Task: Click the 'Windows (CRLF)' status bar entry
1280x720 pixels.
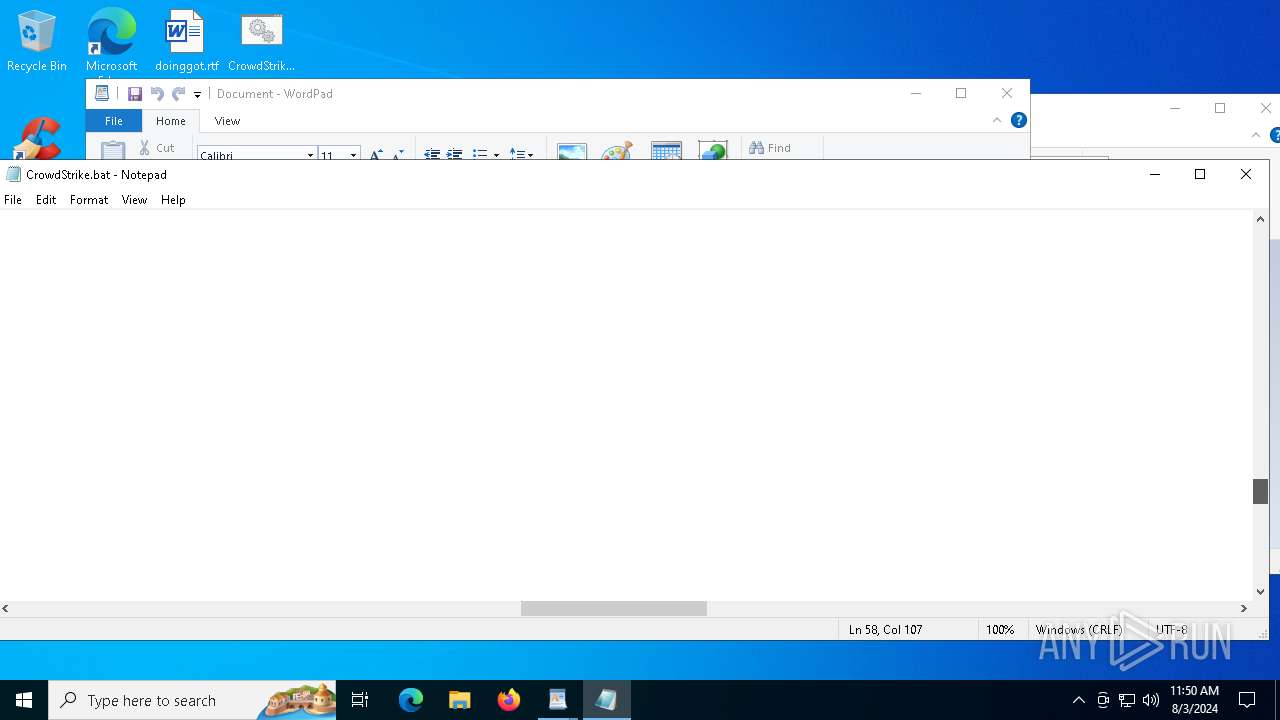Action: coord(1079,630)
